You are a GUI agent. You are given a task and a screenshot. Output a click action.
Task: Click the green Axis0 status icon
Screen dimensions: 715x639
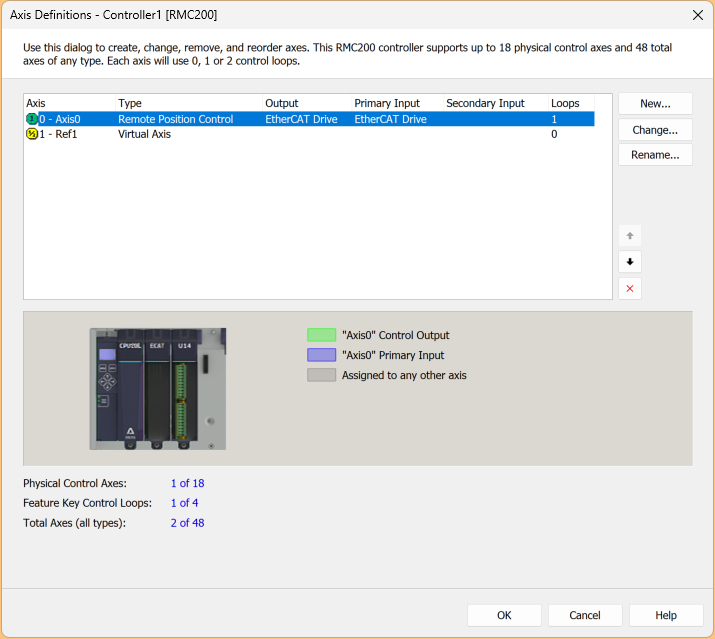[x=31, y=119]
